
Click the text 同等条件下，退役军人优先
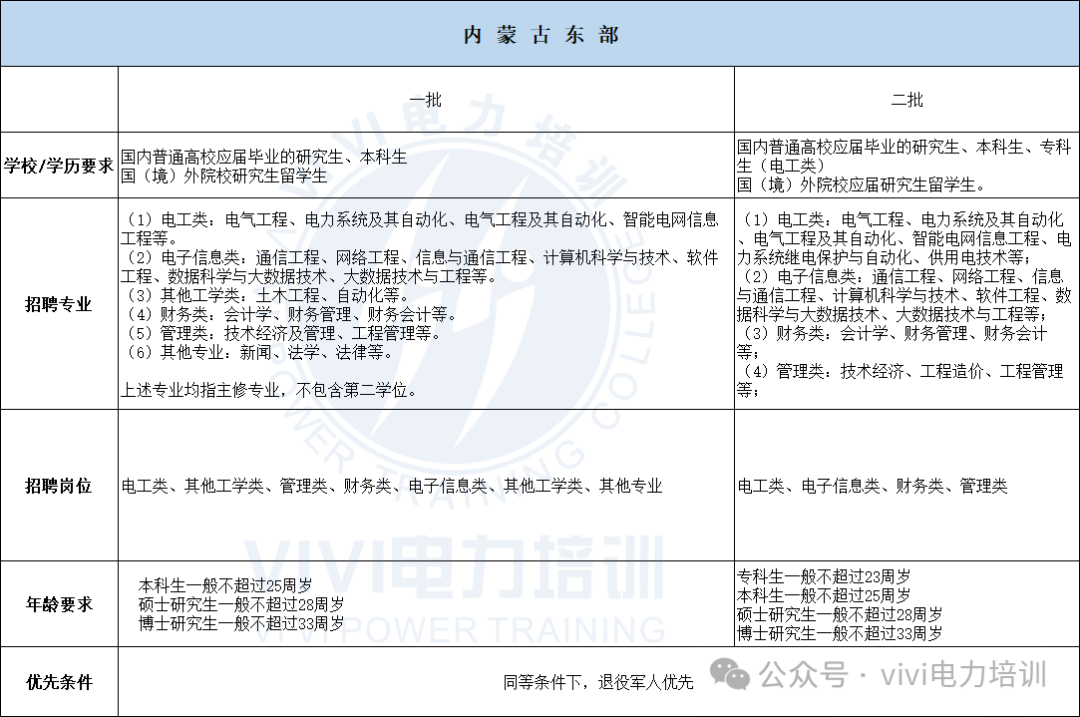pos(598,682)
